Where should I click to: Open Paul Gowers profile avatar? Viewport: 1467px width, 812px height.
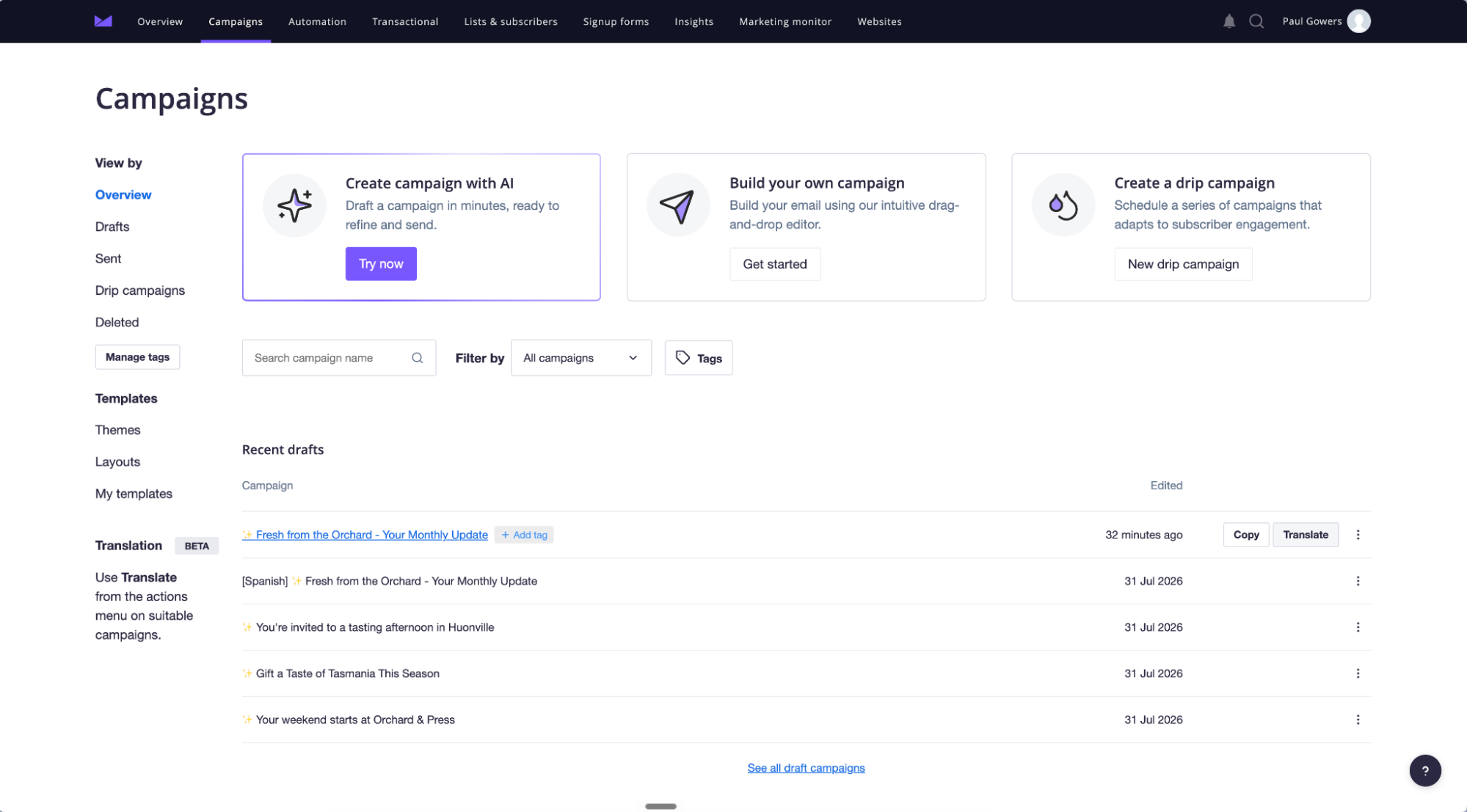(1358, 21)
